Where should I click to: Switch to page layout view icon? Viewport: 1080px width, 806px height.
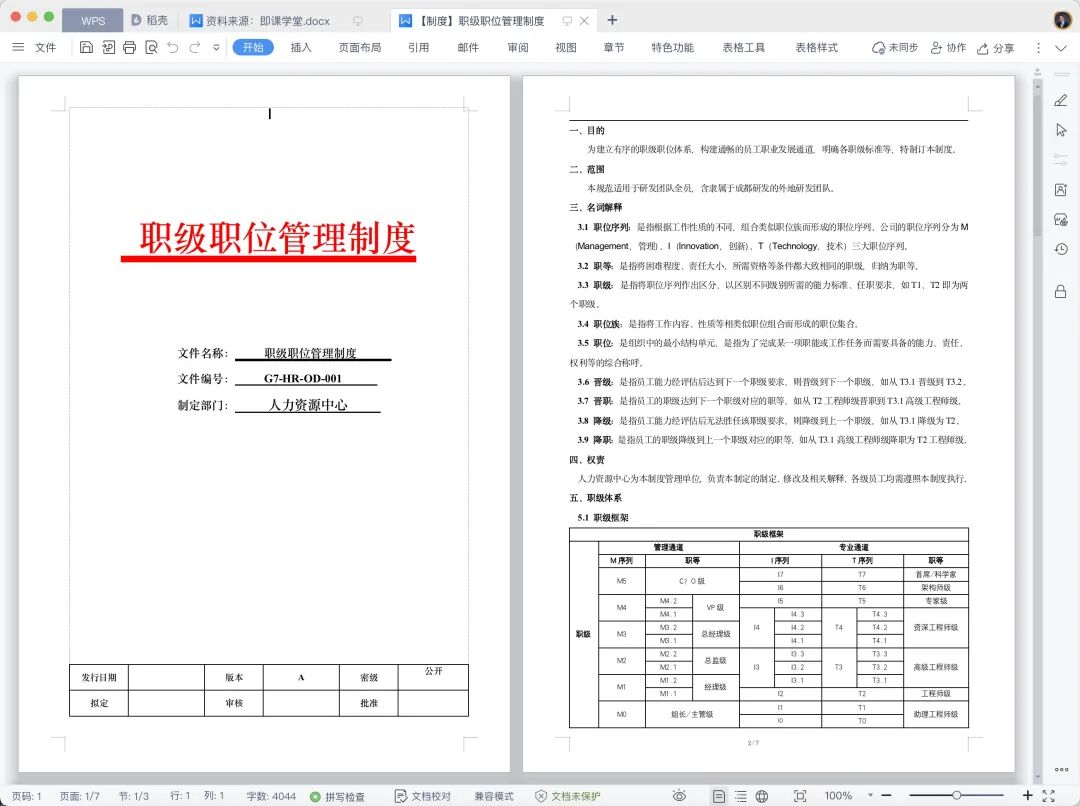click(718, 796)
